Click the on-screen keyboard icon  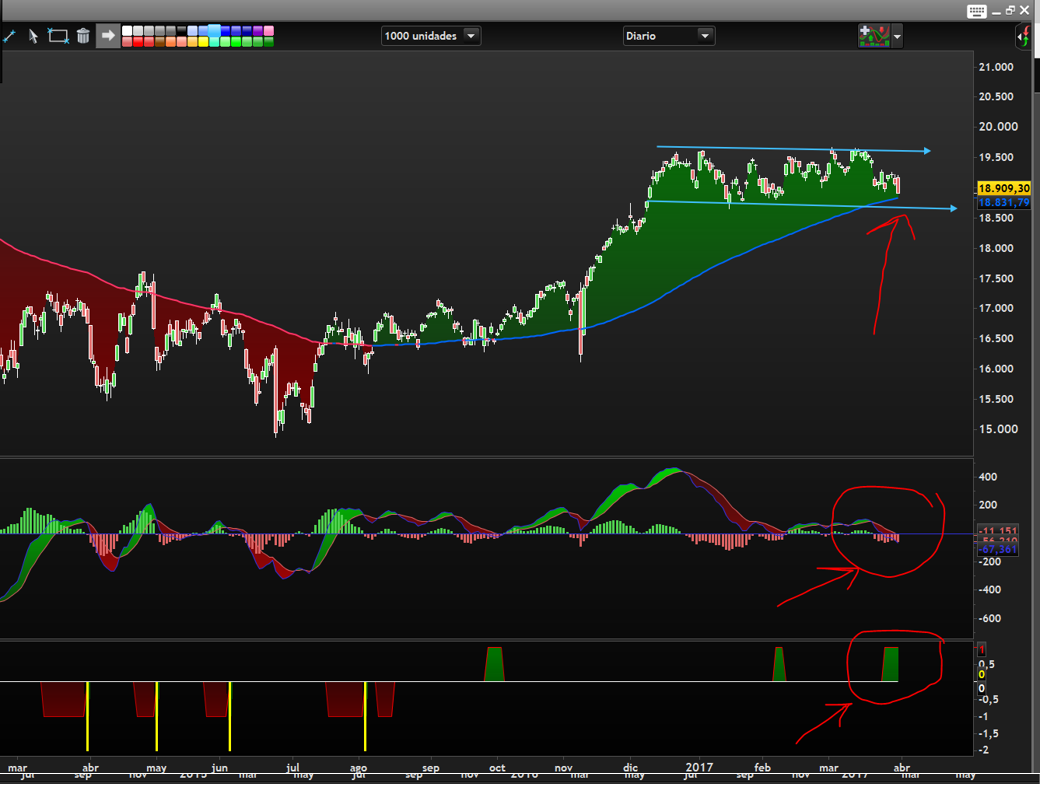coord(976,11)
